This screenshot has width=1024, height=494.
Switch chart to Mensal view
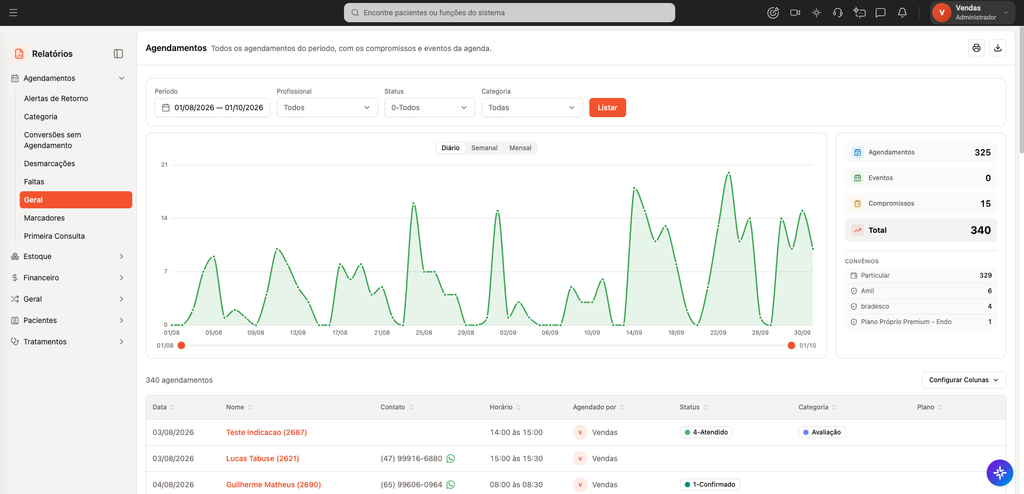tap(520, 148)
